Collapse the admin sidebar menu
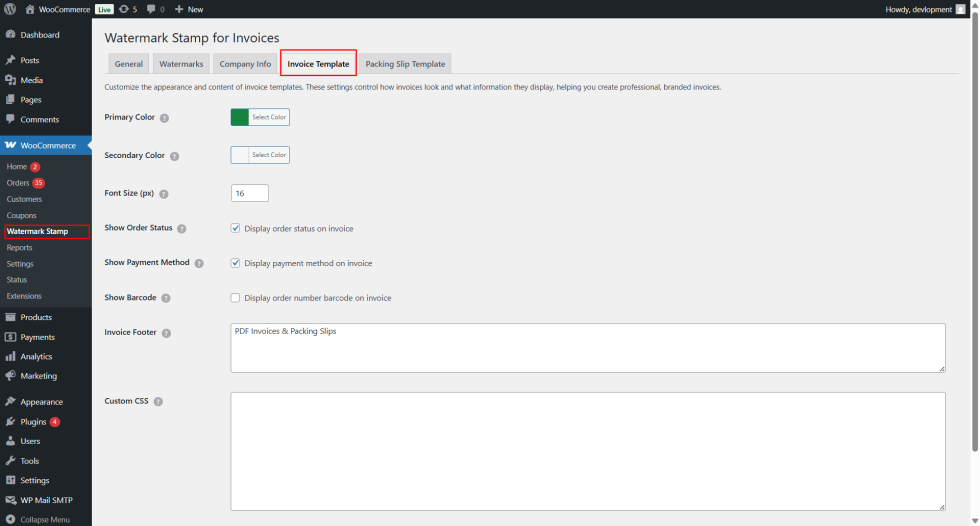The width and height of the screenshot is (980, 526). (x=44, y=519)
